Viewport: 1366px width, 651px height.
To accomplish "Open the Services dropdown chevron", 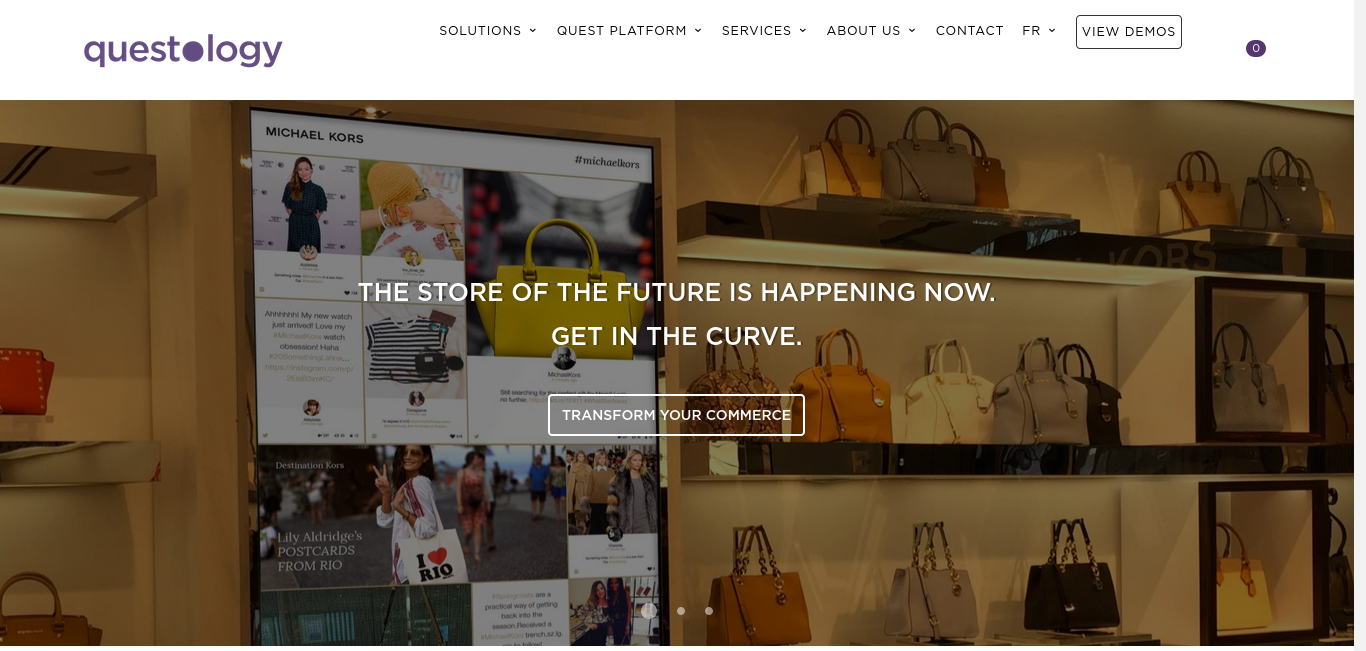I will pyautogui.click(x=803, y=31).
